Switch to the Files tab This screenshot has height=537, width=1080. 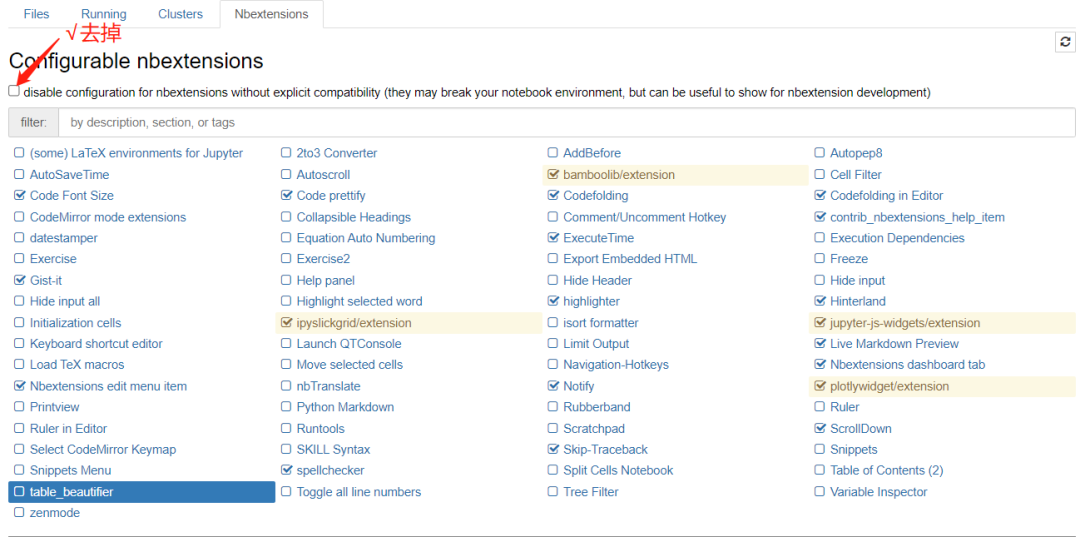click(36, 14)
